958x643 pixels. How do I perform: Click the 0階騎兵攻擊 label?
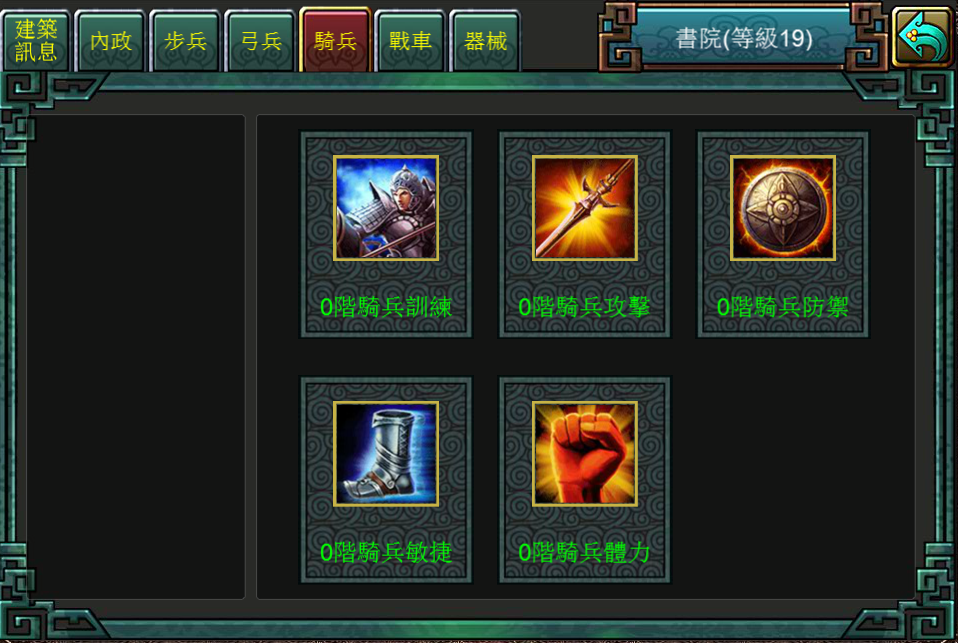(584, 307)
